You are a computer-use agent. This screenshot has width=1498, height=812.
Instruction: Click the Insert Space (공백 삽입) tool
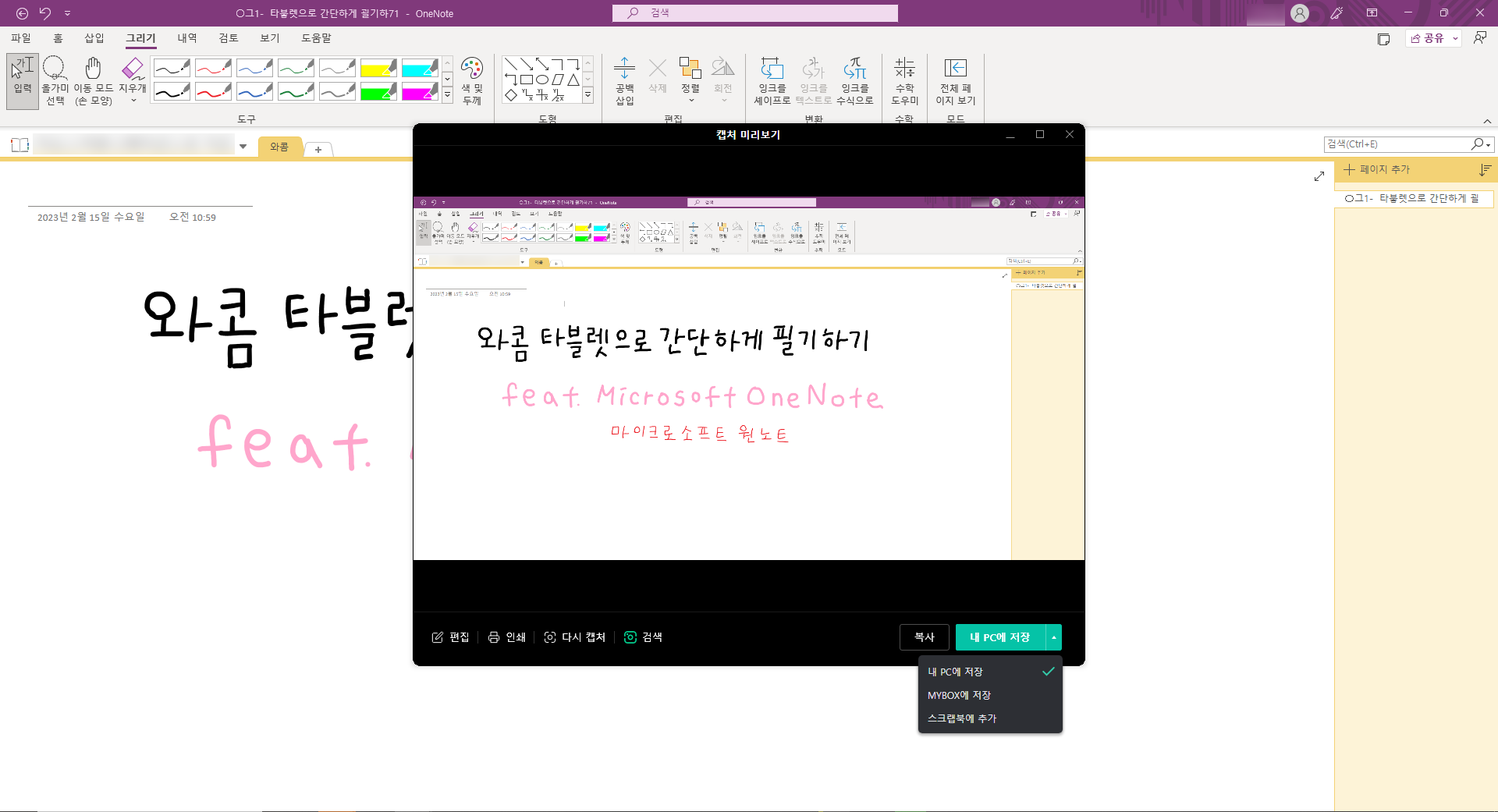[x=624, y=81]
